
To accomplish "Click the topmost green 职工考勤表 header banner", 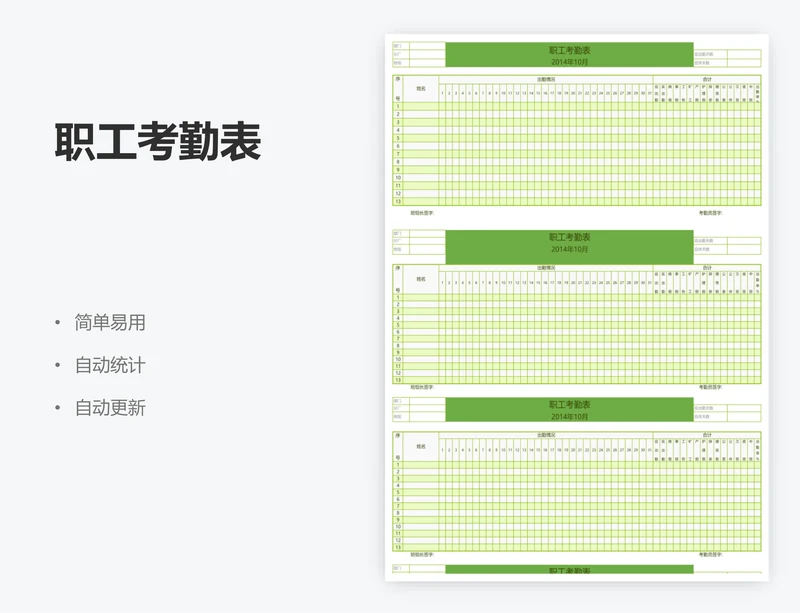I will pos(569,55).
